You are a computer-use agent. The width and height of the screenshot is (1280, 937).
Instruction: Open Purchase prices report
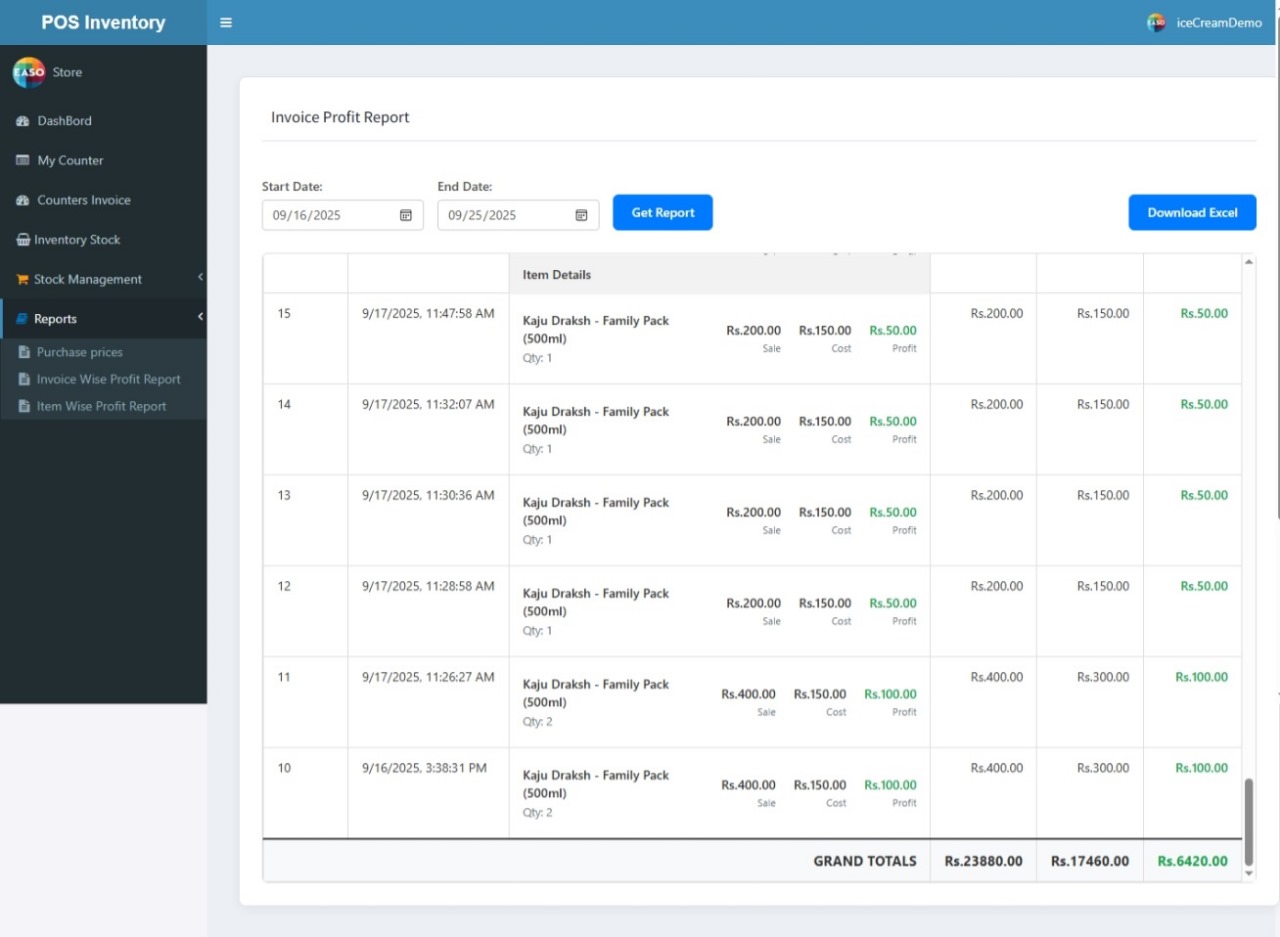tap(79, 352)
